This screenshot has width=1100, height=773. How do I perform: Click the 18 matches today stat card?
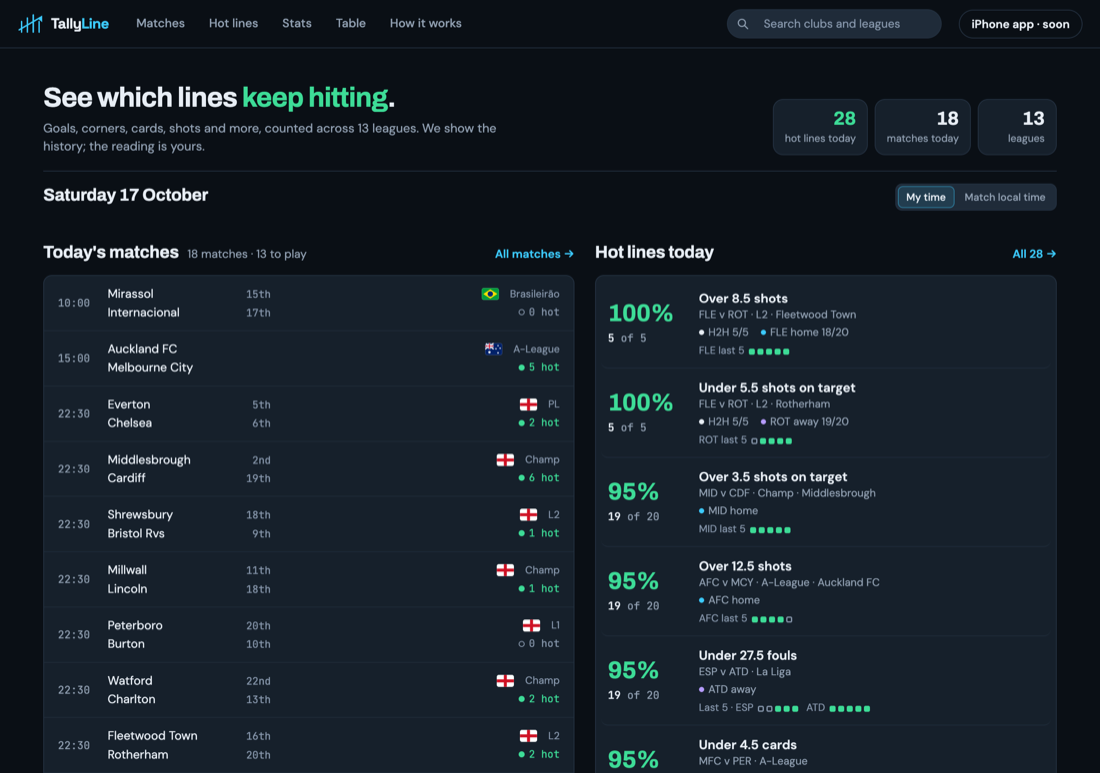(x=923, y=127)
